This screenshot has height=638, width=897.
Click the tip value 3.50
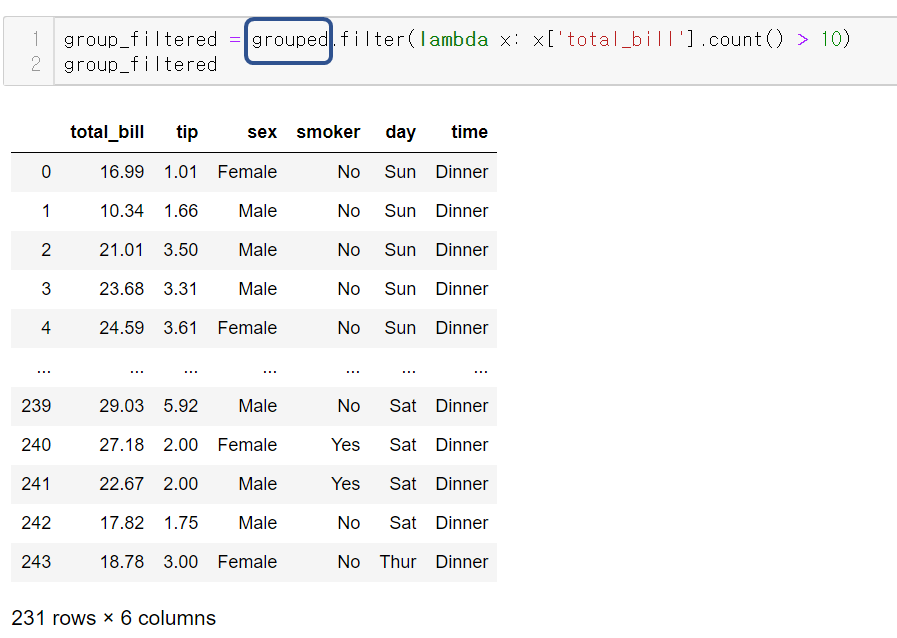[x=181, y=250]
